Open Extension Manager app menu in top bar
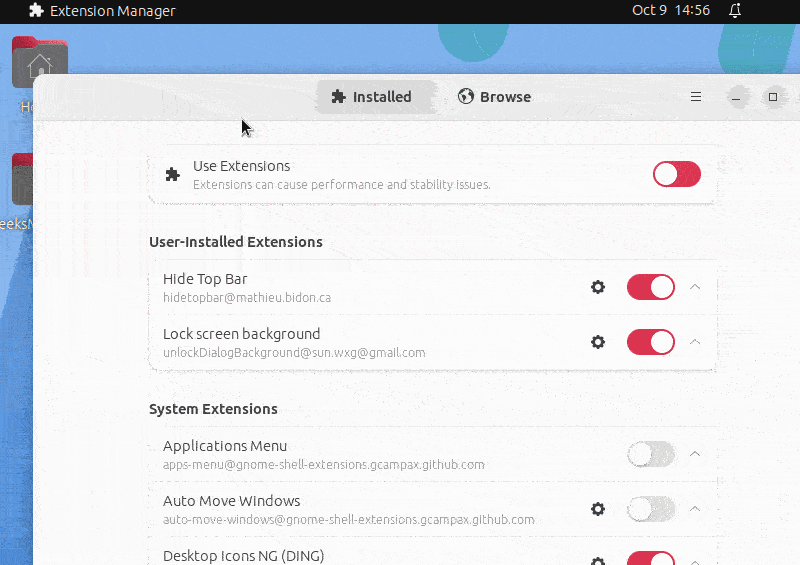The width and height of the screenshot is (800, 565). [102, 11]
